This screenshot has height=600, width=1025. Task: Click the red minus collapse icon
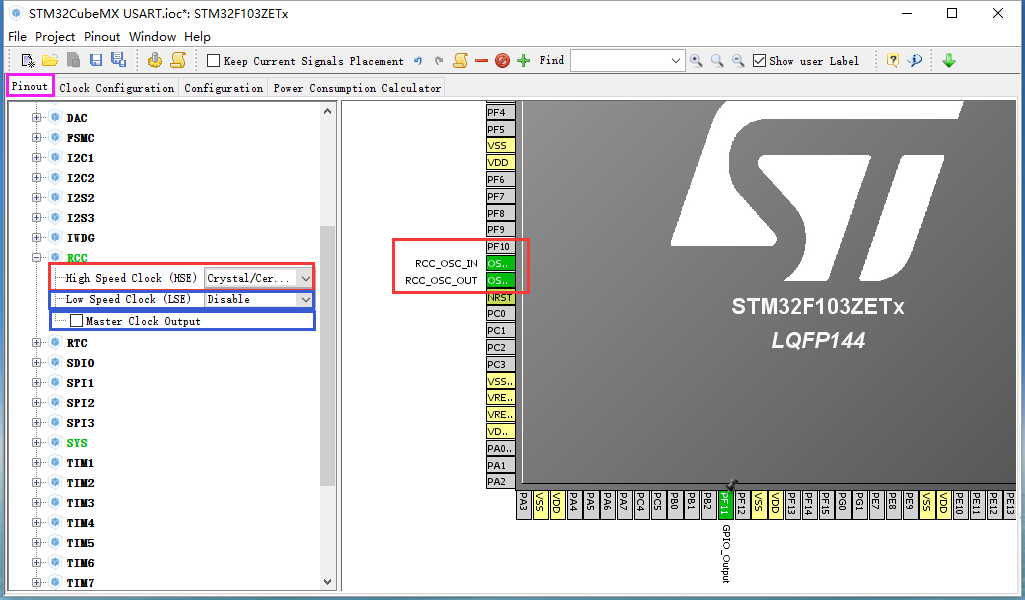[x=482, y=61]
